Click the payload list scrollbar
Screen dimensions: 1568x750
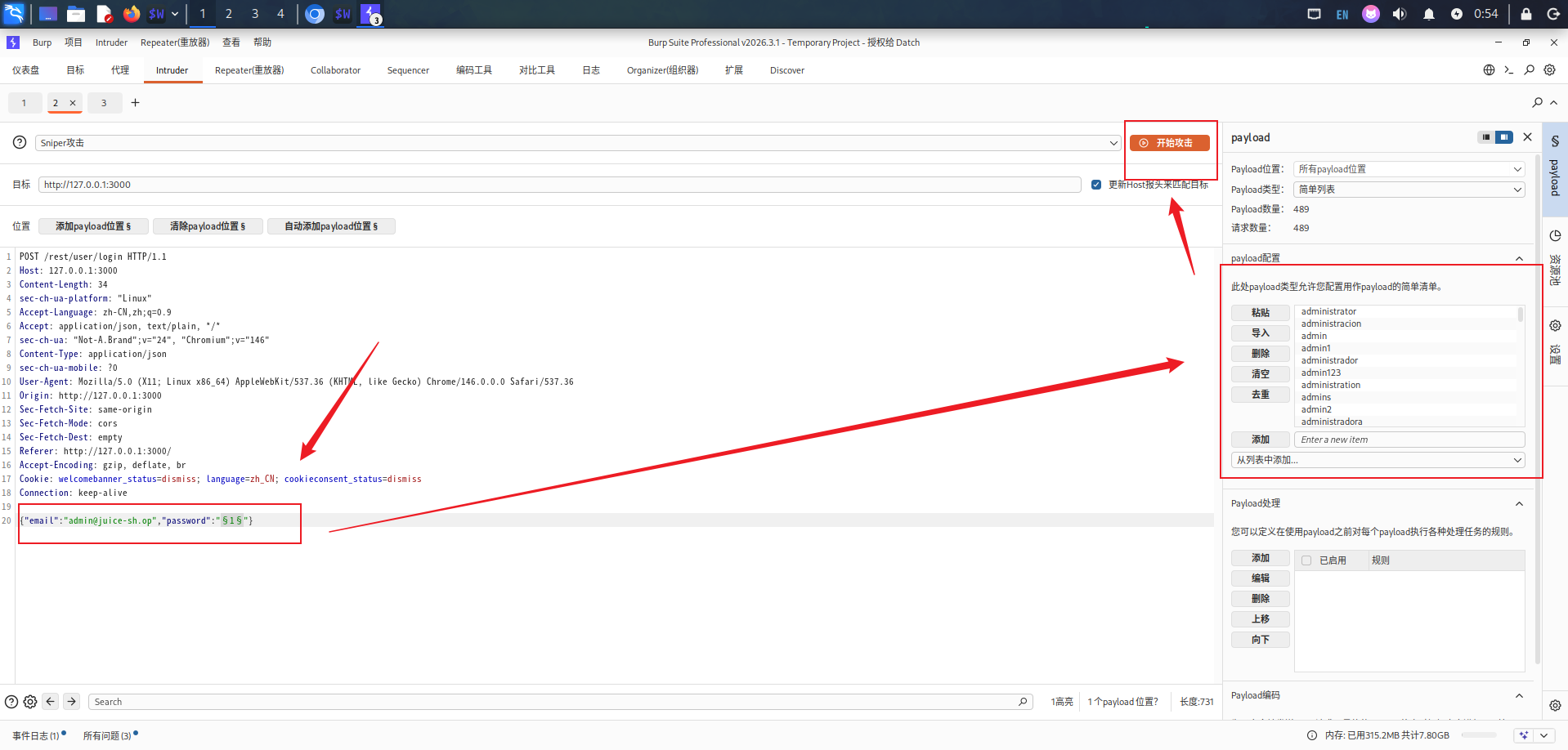pyautogui.click(x=1521, y=315)
